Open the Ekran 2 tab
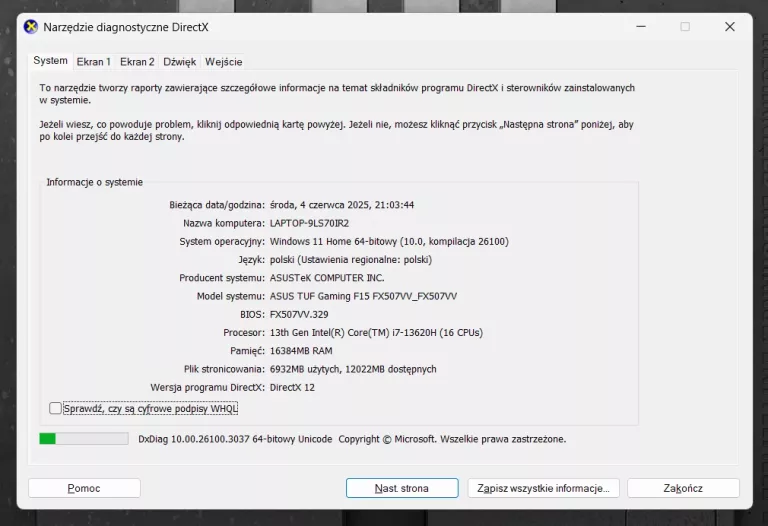This screenshot has width=768, height=526. tap(137, 62)
